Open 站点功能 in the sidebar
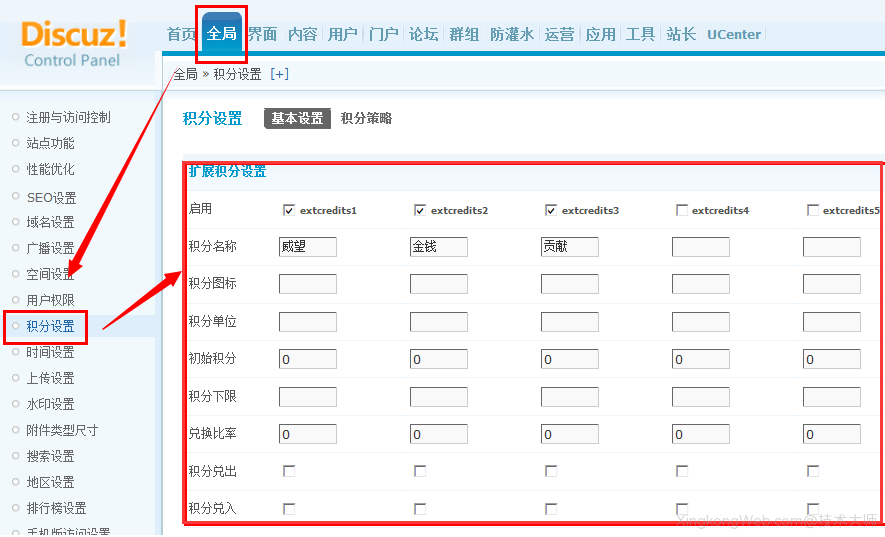885x537 pixels. click(x=50, y=143)
